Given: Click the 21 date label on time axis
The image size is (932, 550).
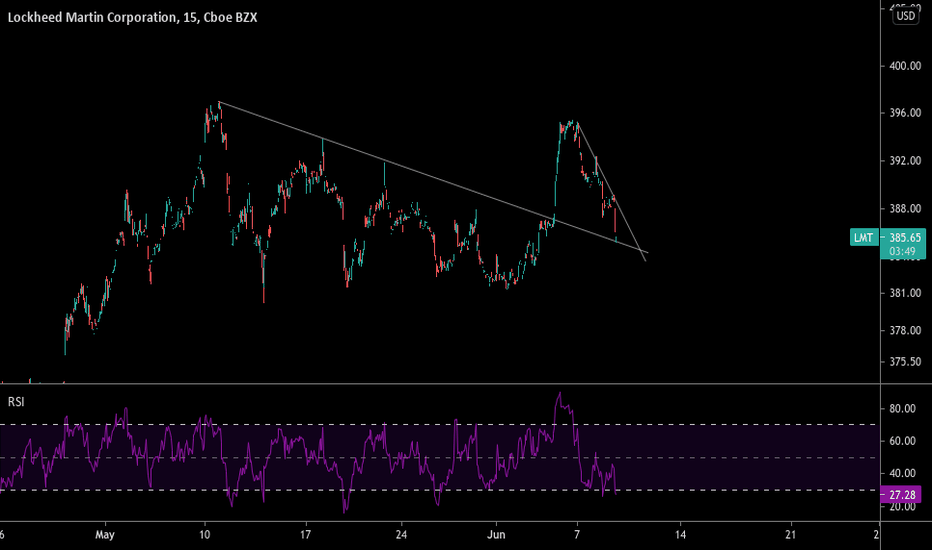Looking at the screenshot, I should coord(790,535).
